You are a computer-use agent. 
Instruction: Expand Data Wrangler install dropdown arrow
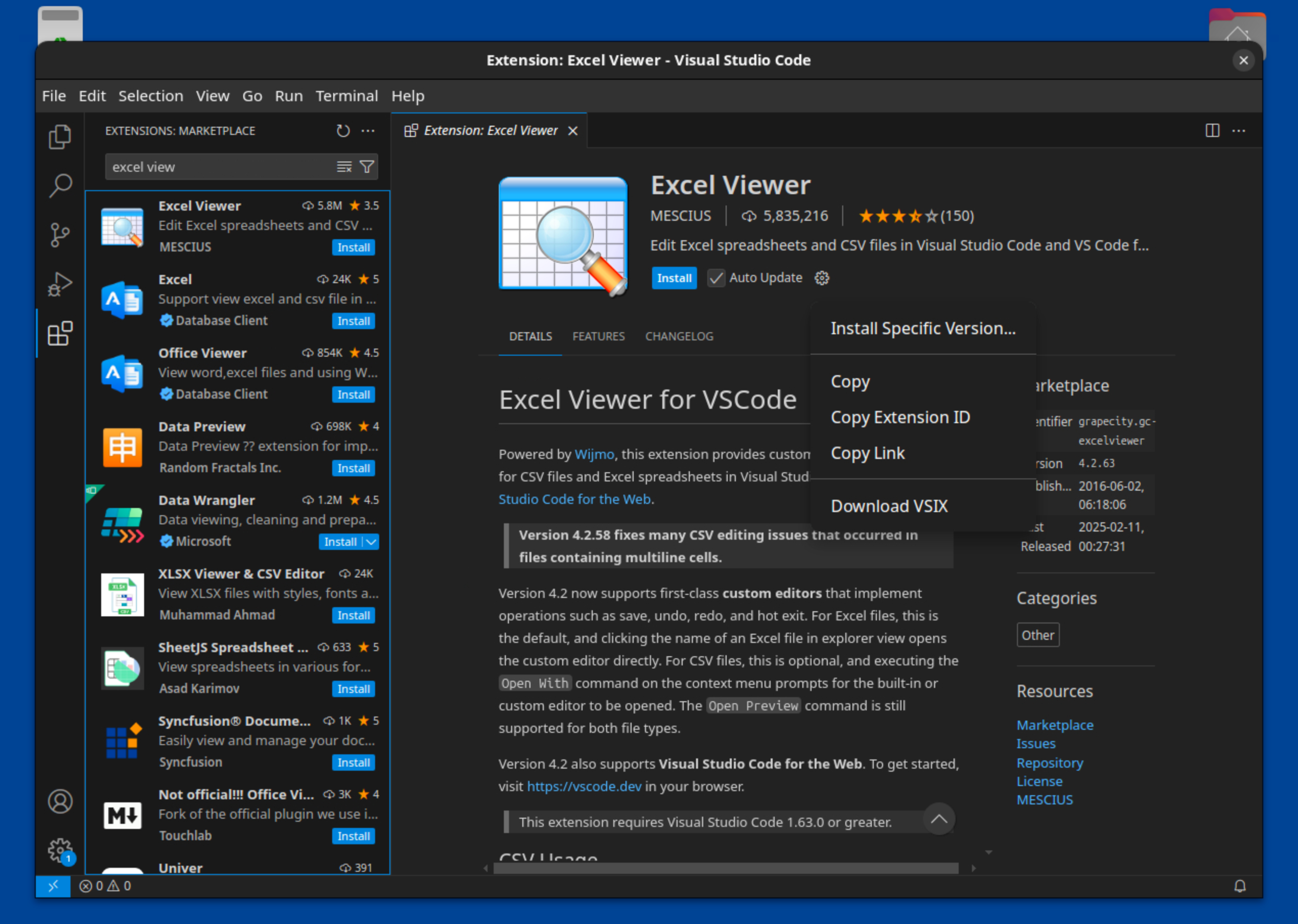[x=371, y=542]
